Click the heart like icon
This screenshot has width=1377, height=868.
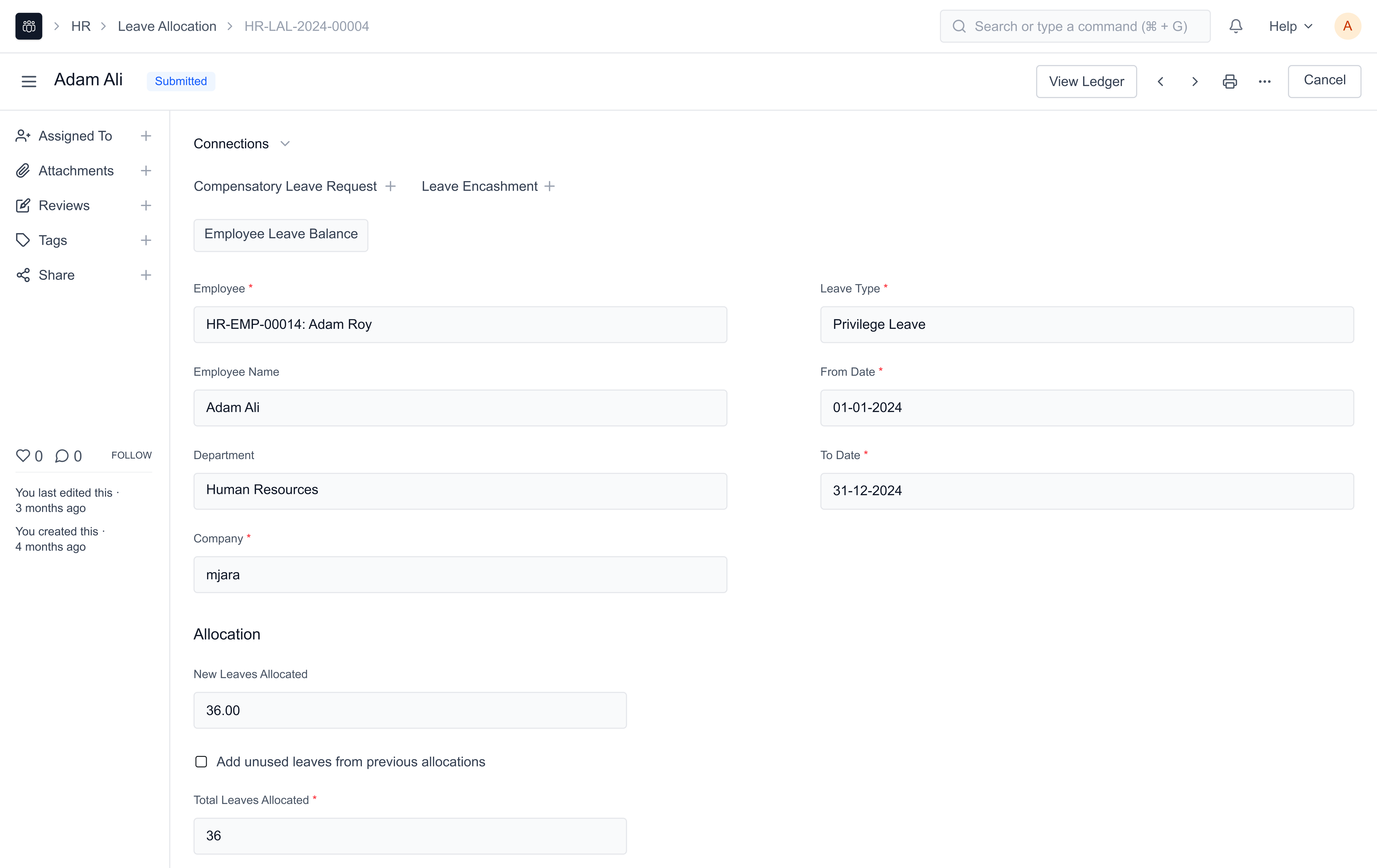coord(23,456)
